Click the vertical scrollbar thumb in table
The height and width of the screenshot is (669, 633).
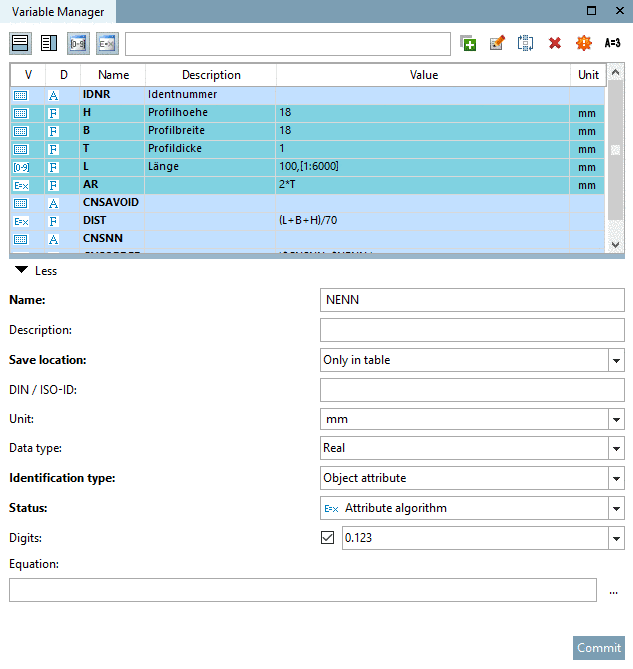point(615,149)
